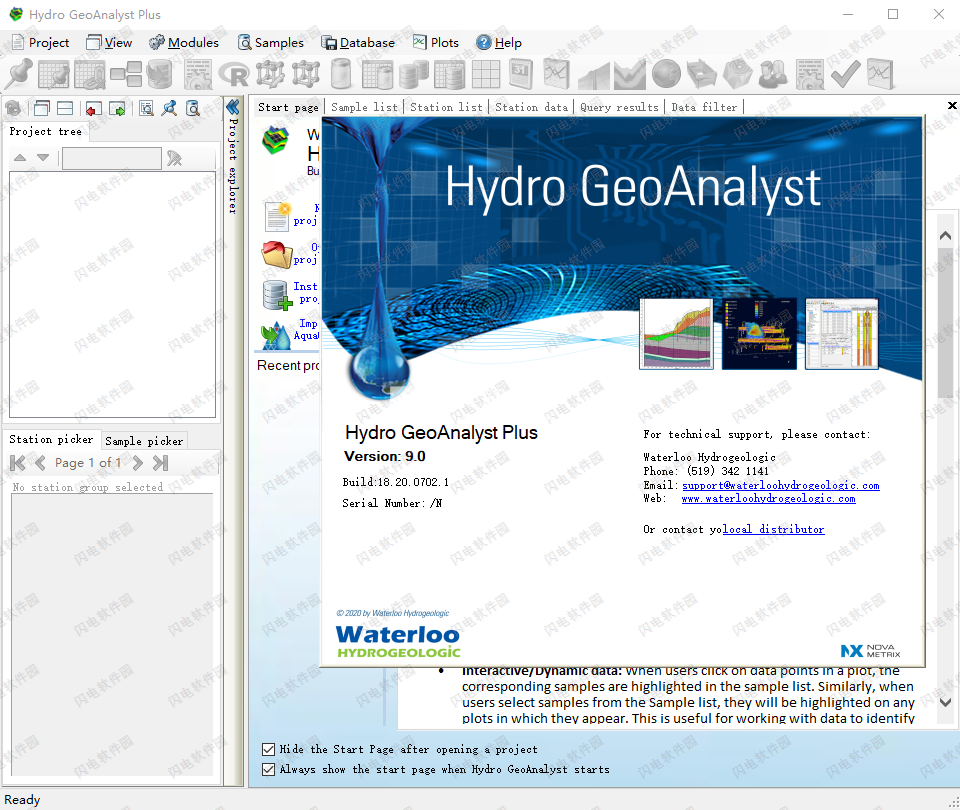The height and width of the screenshot is (810, 960).
Task: Go to next page in station picker
Action: pyautogui.click(x=138, y=463)
